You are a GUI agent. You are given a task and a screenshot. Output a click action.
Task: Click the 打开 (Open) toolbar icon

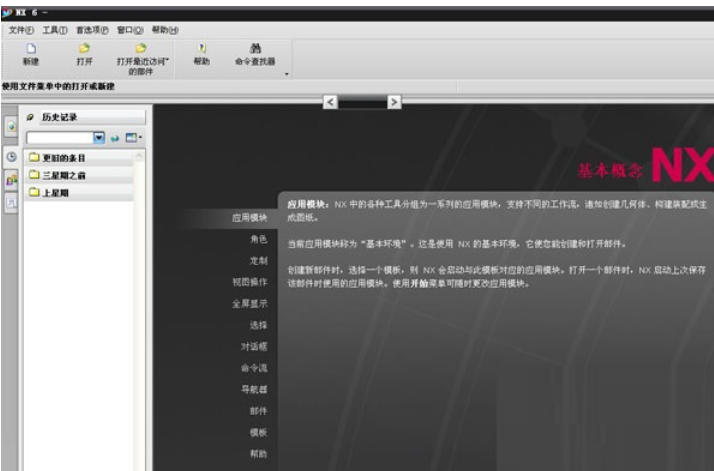(84, 54)
